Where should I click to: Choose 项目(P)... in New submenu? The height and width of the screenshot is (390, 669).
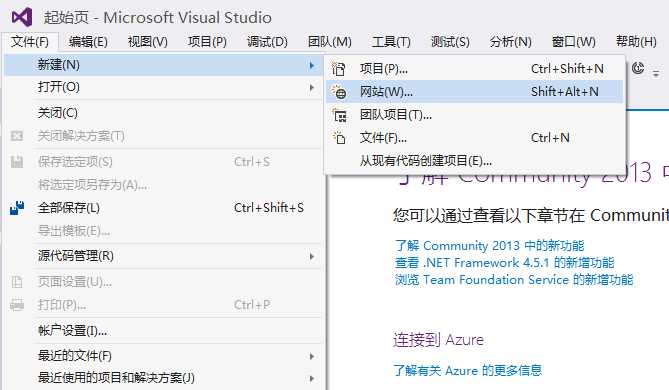click(x=474, y=69)
